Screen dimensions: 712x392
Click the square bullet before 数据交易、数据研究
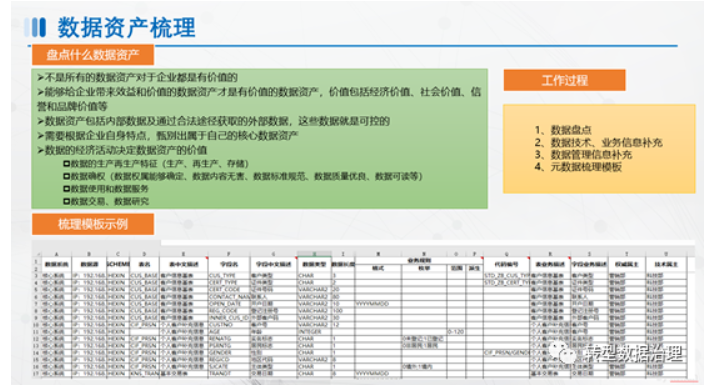coord(66,201)
